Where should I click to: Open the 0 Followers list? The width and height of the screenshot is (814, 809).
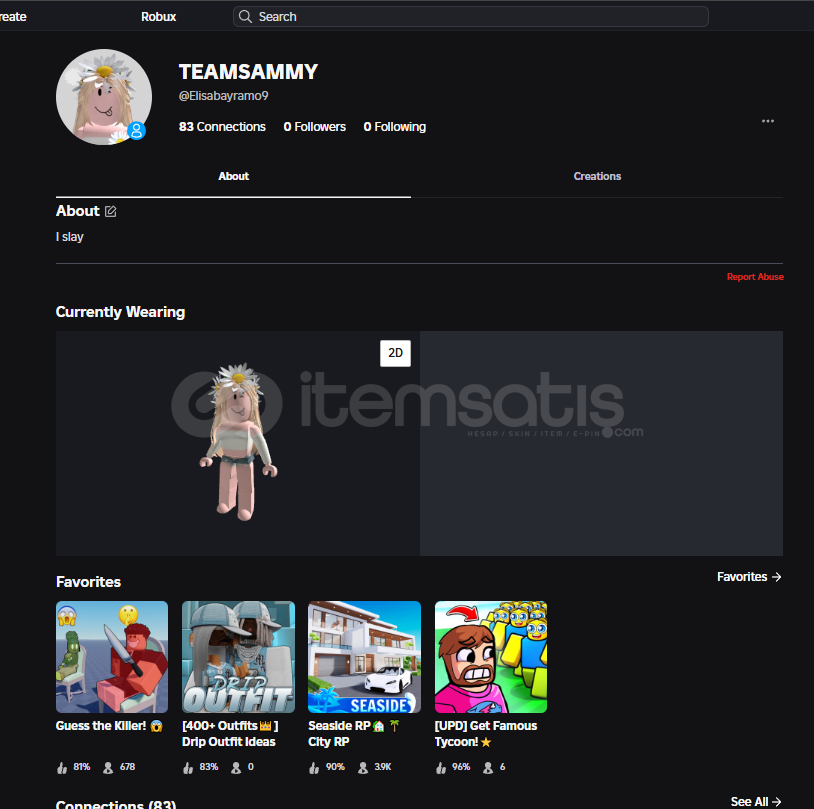pyautogui.click(x=315, y=127)
